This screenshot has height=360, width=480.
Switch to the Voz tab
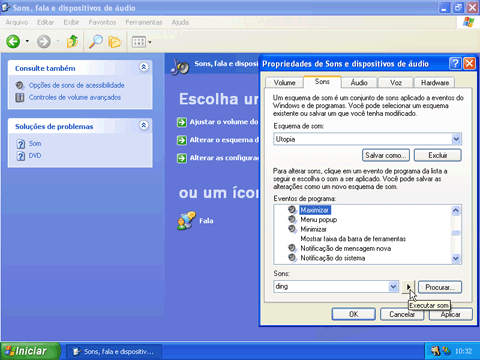396,83
